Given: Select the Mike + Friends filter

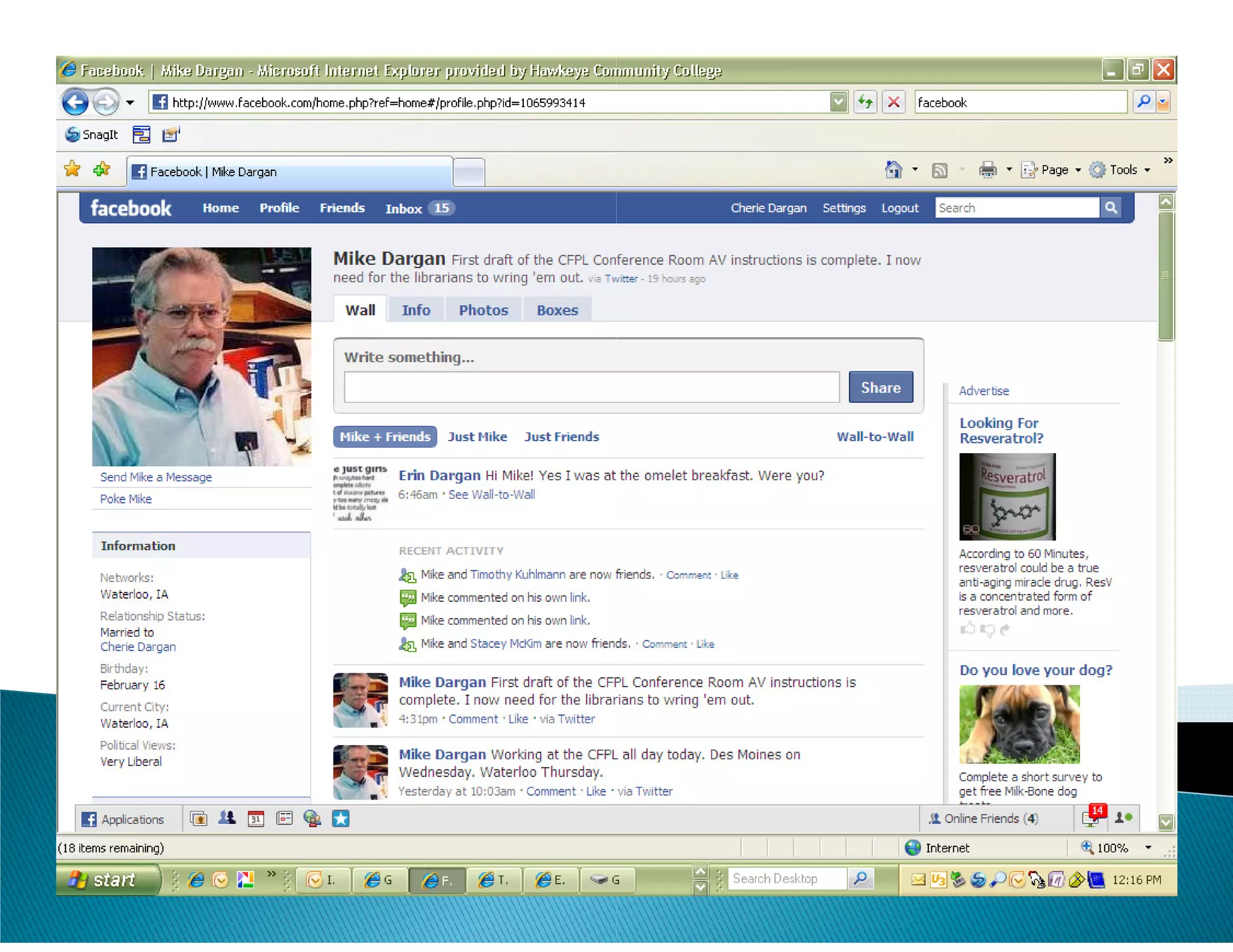Looking at the screenshot, I should click(385, 437).
